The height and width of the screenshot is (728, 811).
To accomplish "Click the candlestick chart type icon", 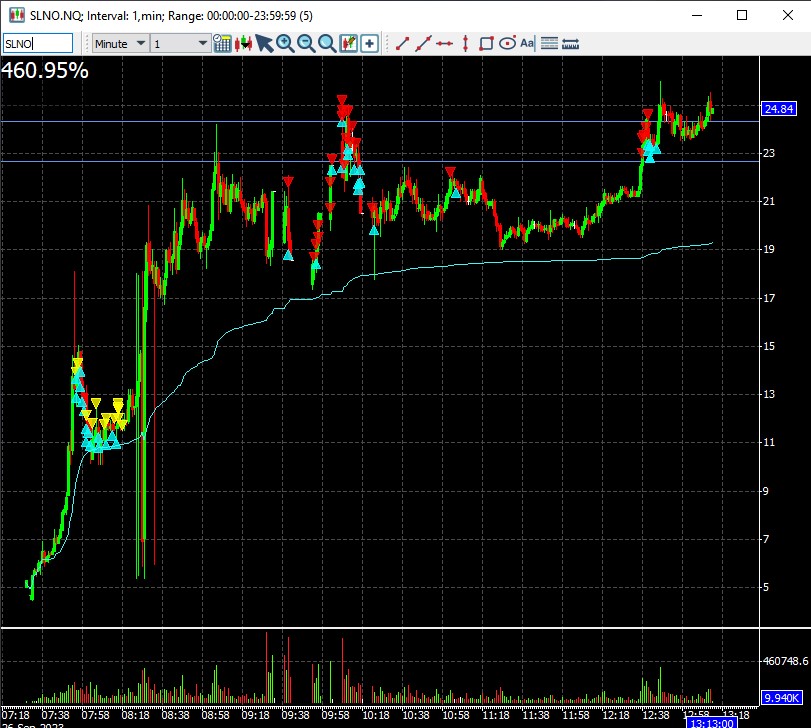I will (x=243, y=43).
